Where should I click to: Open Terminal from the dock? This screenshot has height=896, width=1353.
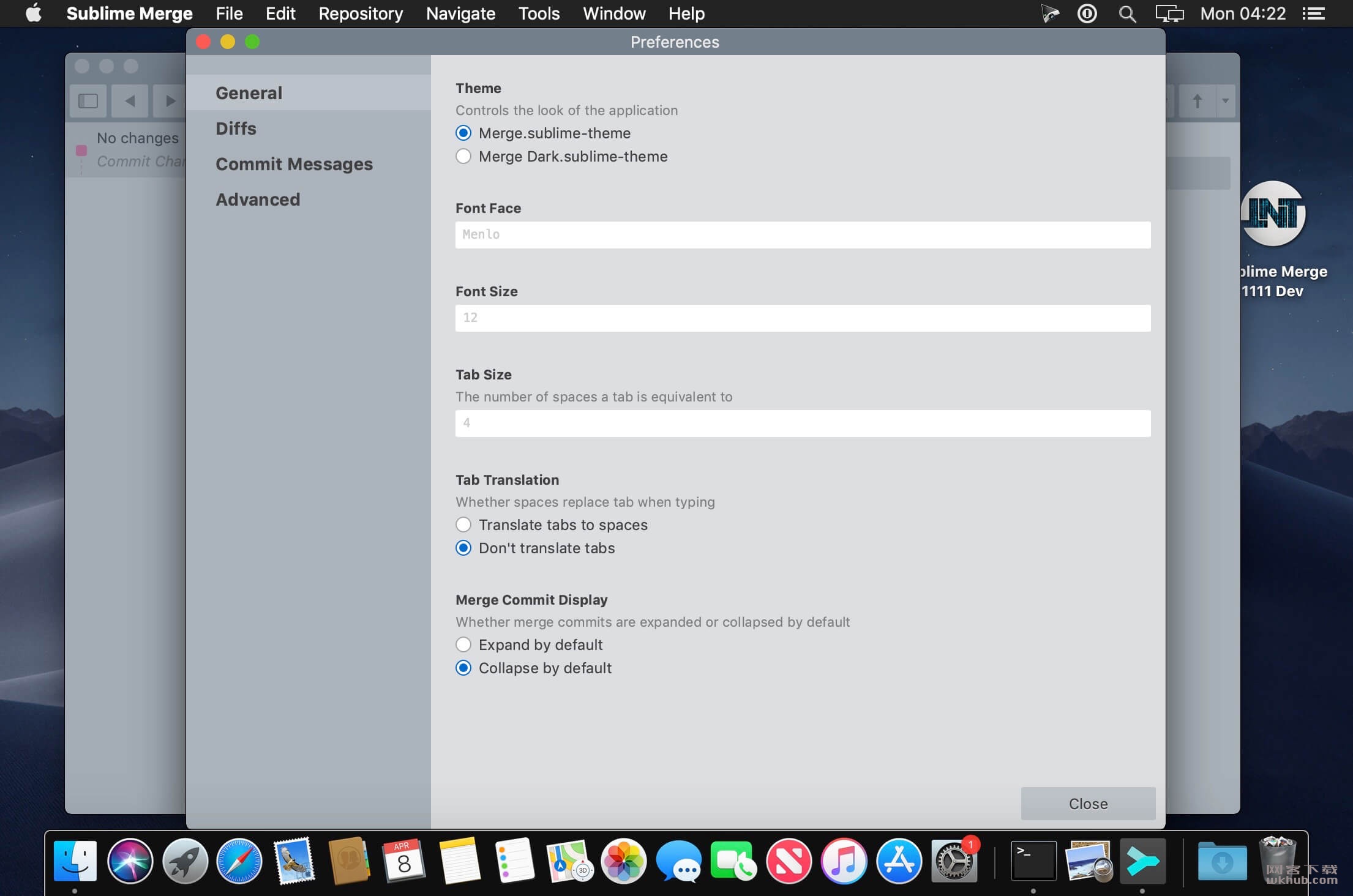(1033, 861)
